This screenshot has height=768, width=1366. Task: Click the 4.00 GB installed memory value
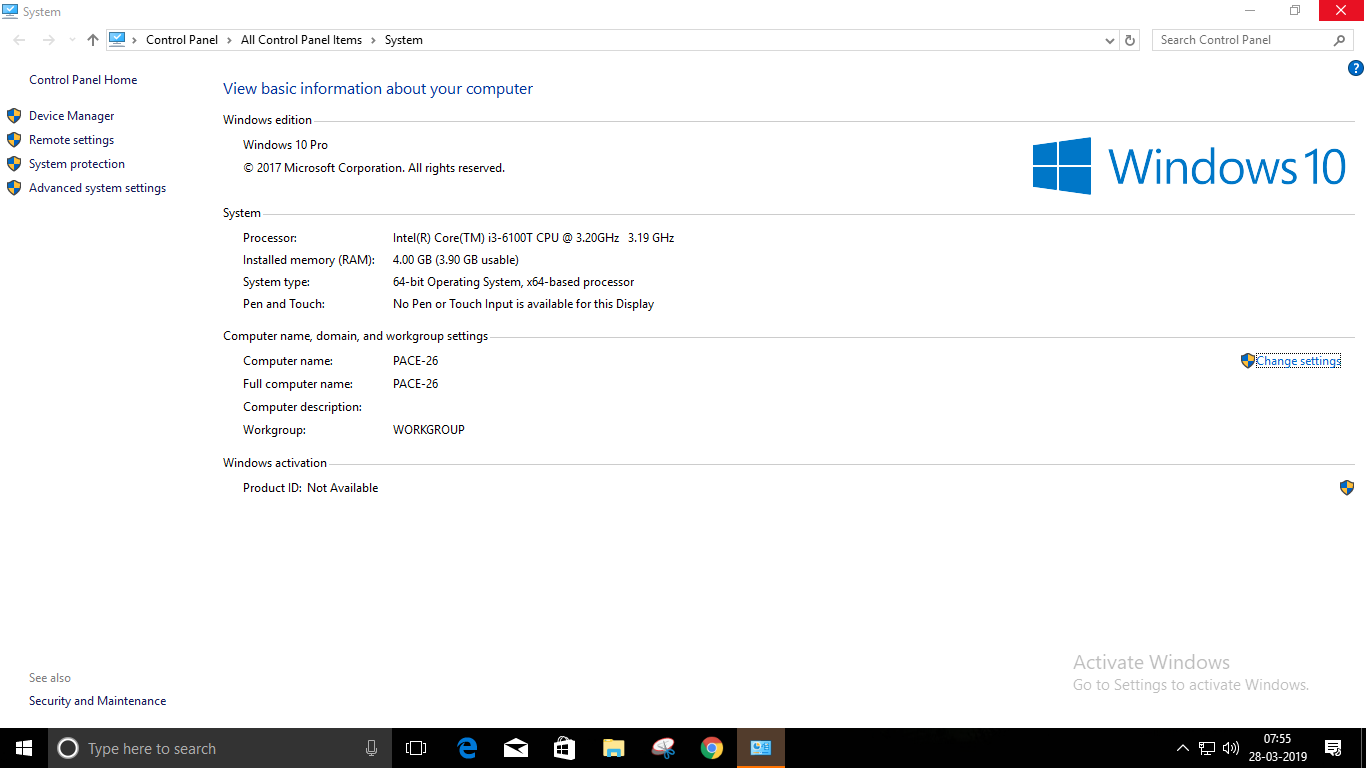coord(456,260)
